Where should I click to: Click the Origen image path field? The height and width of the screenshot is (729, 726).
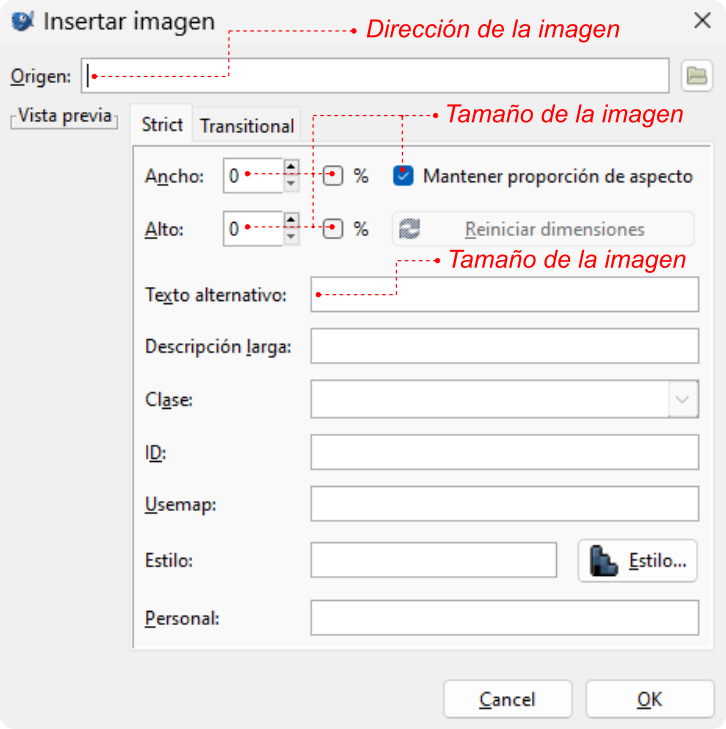pos(375,75)
